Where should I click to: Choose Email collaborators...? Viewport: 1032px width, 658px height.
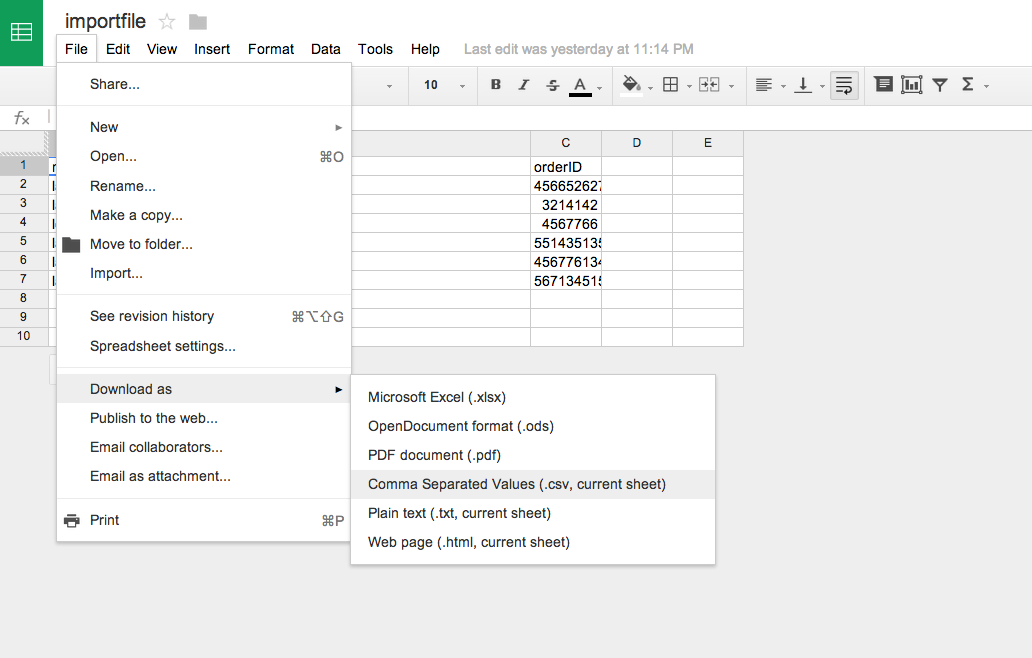(204, 447)
